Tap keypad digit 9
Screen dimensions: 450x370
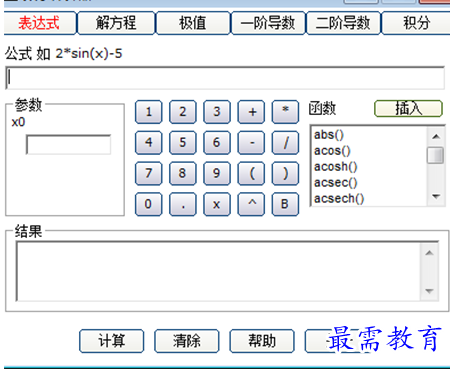click(217, 173)
